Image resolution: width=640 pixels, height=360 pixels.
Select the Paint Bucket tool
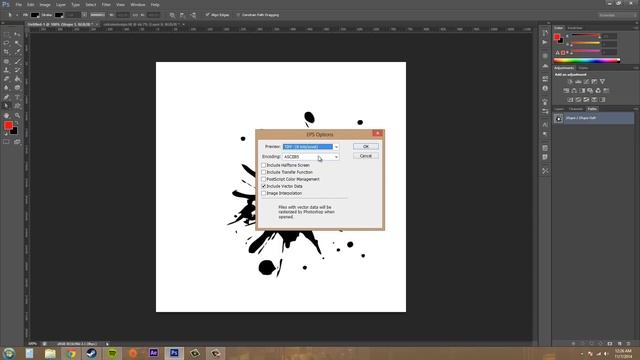pyautogui.click(x=17, y=79)
